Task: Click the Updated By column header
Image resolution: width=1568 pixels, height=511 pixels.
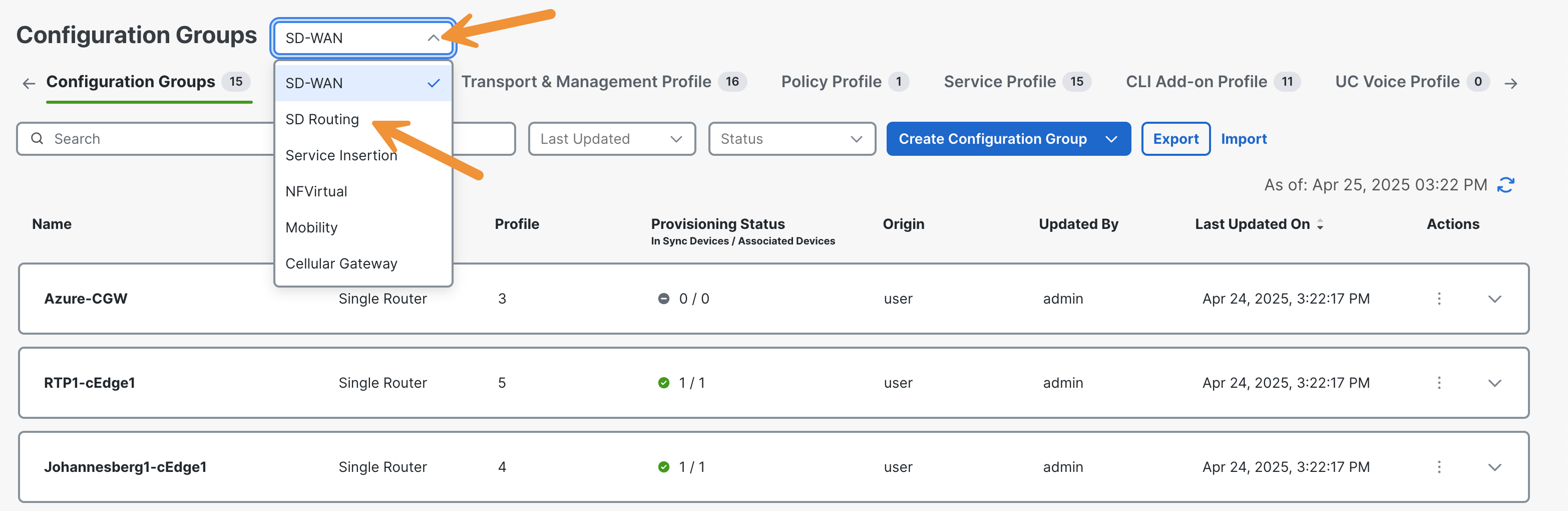Action: pos(1078,224)
